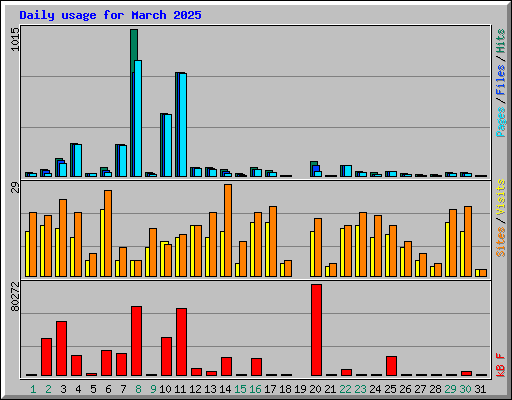Image resolution: width=512 pixels, height=400 pixels.
Task: Click the cyan pages bar for day 10
Action: click(x=168, y=145)
